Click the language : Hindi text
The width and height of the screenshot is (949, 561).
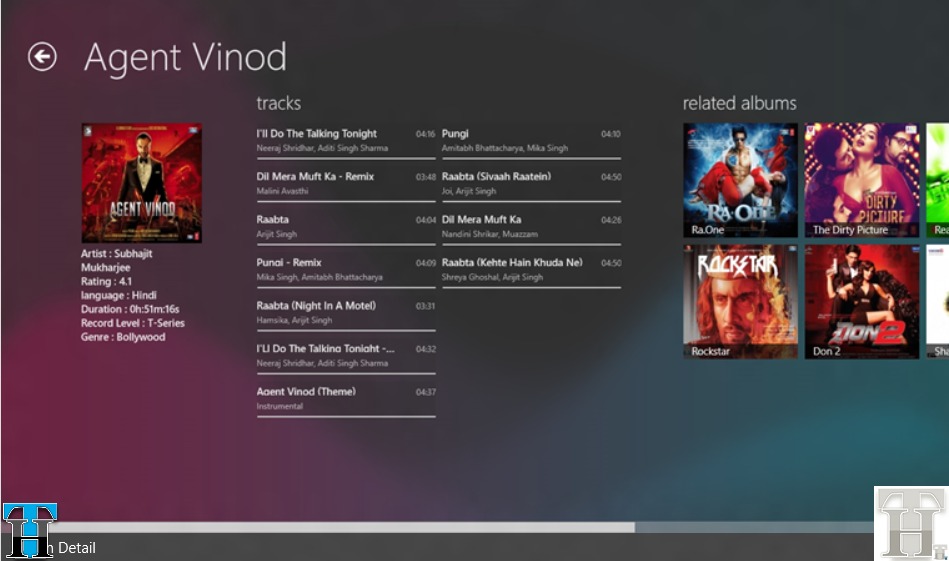119,295
